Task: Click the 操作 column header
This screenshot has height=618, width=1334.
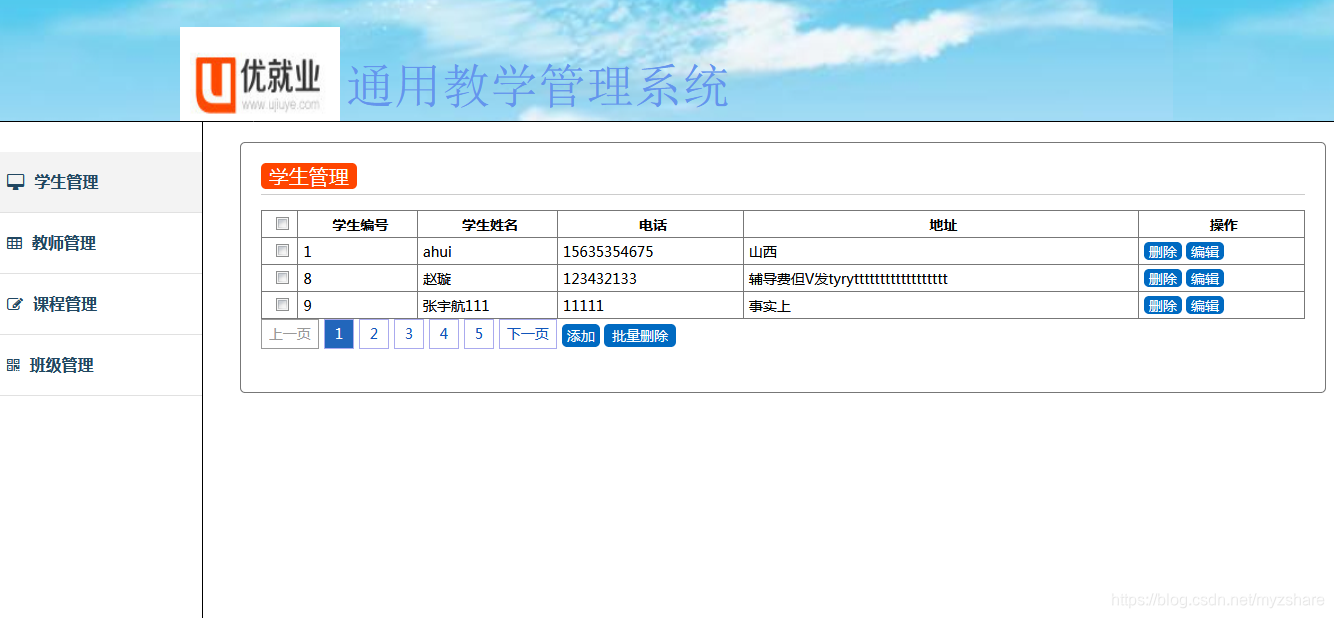Action: [x=1224, y=225]
